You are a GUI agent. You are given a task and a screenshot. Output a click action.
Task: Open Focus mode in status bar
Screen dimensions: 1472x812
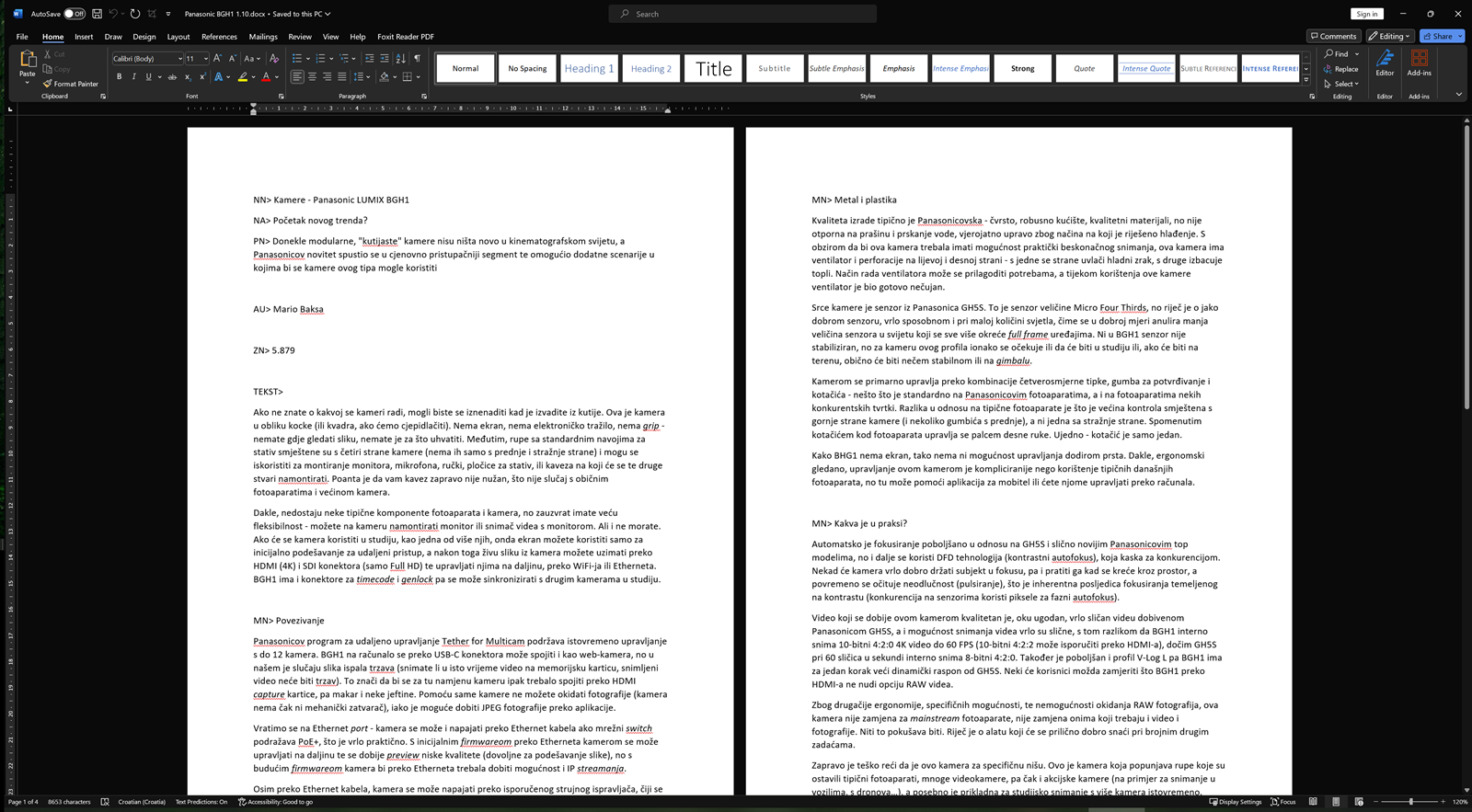1283,802
